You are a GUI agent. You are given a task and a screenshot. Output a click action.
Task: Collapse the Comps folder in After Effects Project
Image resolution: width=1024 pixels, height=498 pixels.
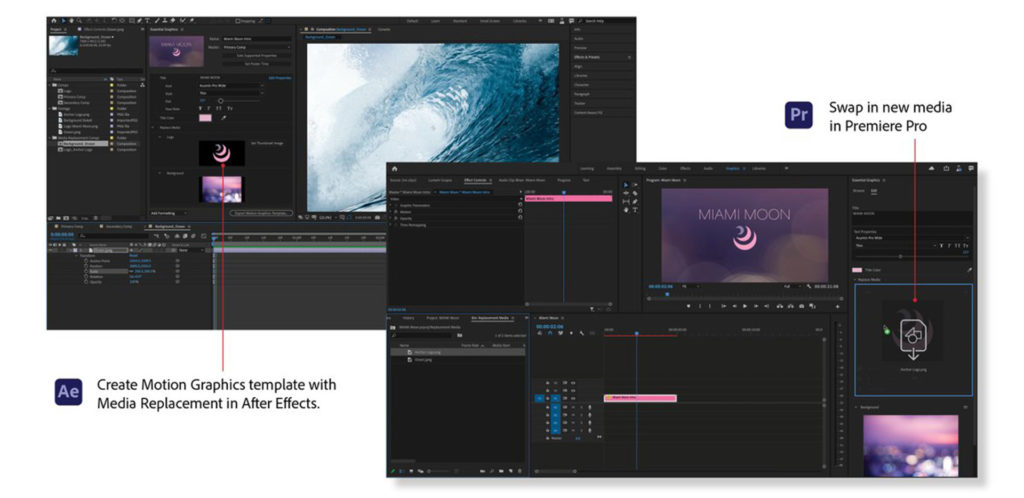tap(50, 86)
